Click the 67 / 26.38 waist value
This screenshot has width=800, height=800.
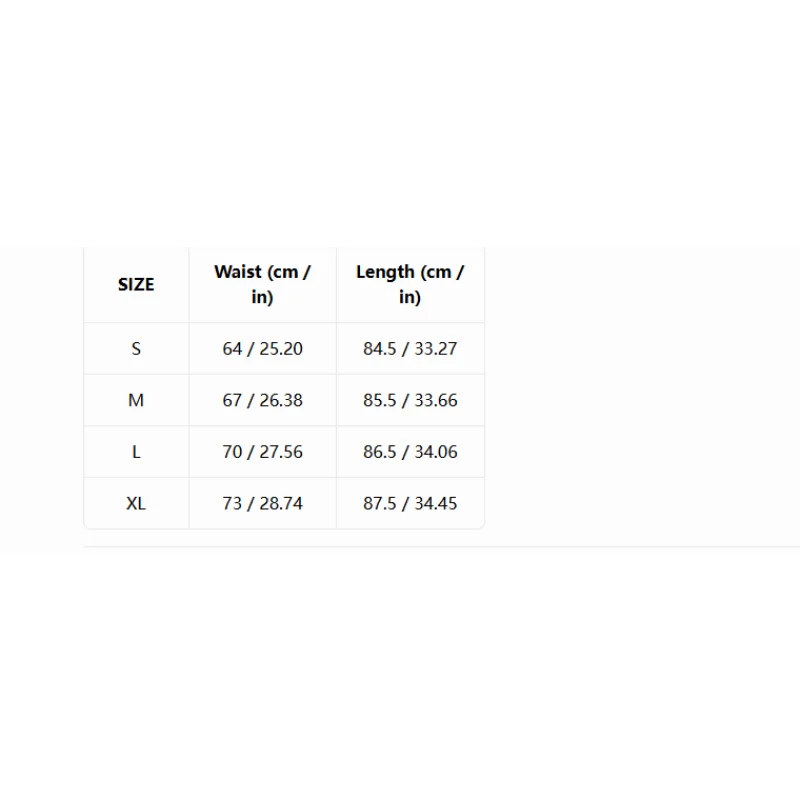[x=262, y=400]
